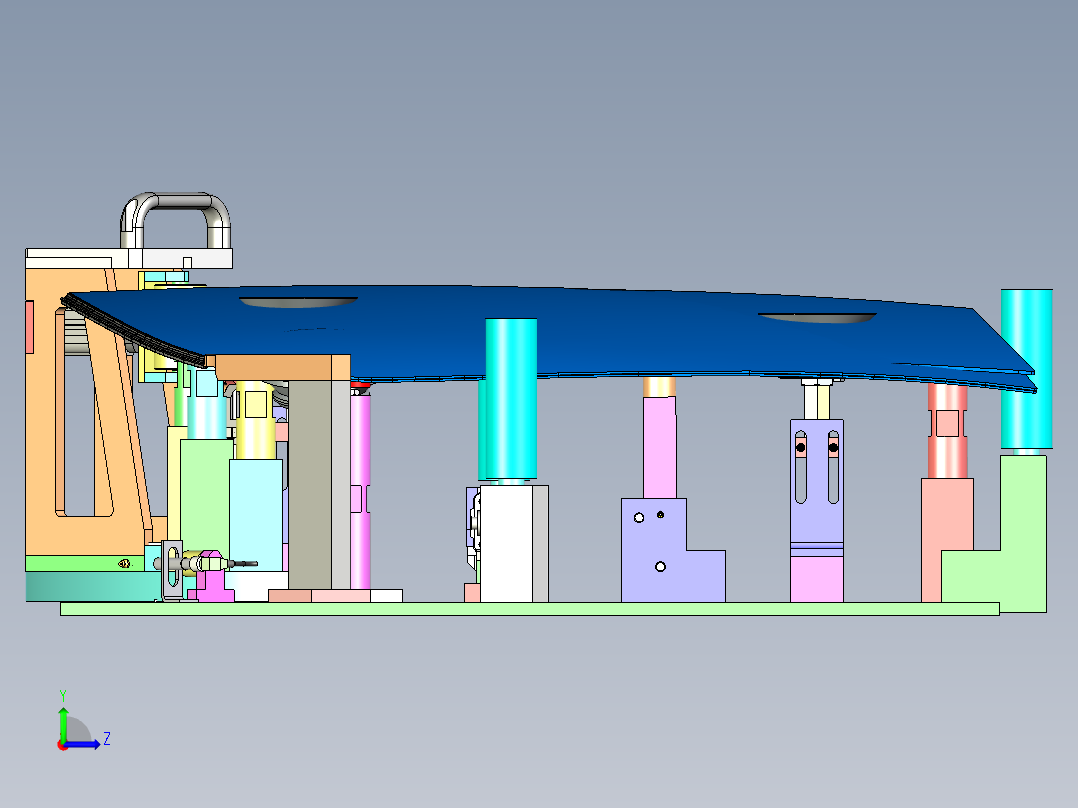Screen dimensions: 1078x808
Task: Pick the right oval cutout on blue panel
Action: coord(817,318)
